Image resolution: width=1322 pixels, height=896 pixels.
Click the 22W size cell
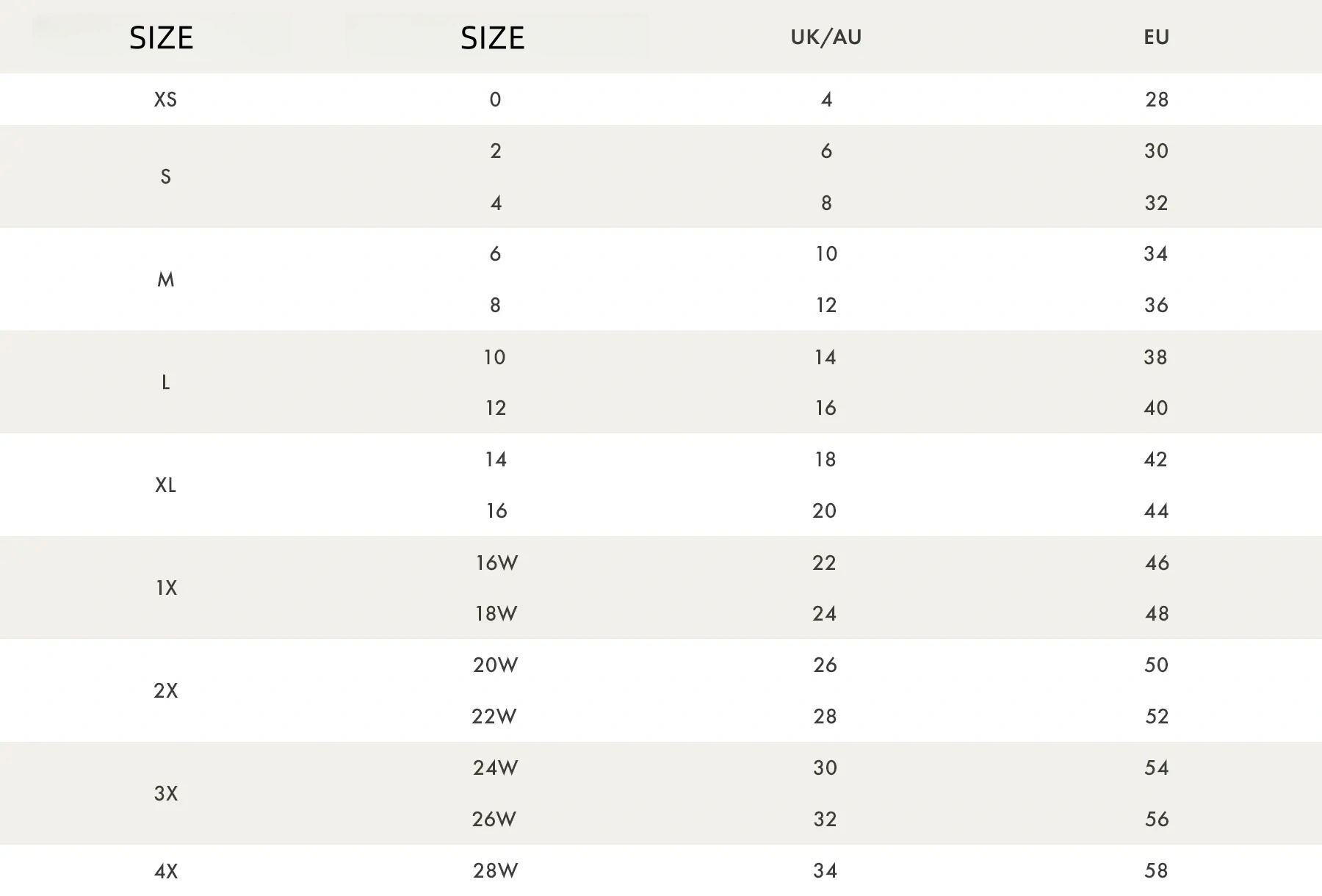494,717
